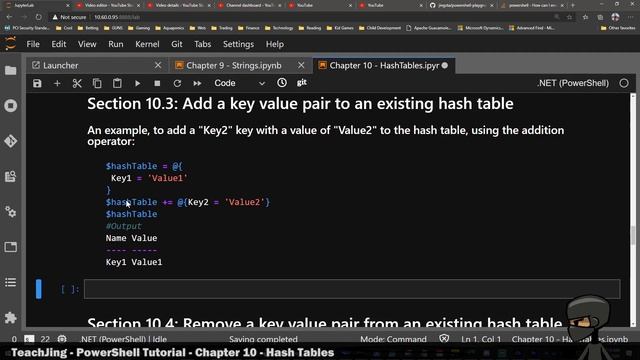Open the Kernel menu
The height and width of the screenshot is (360, 640).
coord(147,44)
